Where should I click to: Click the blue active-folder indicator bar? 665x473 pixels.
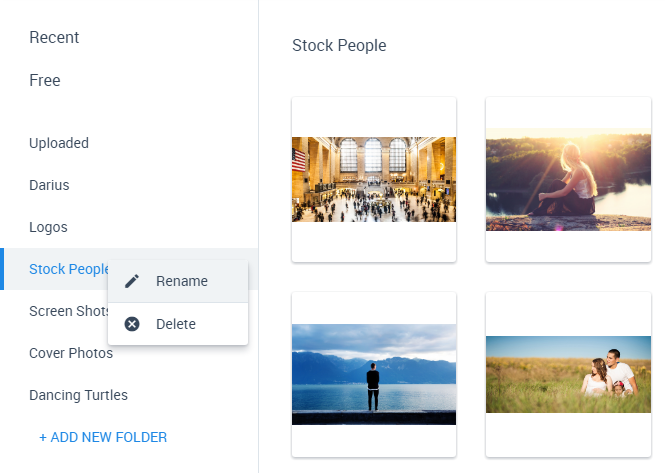tap(2, 269)
